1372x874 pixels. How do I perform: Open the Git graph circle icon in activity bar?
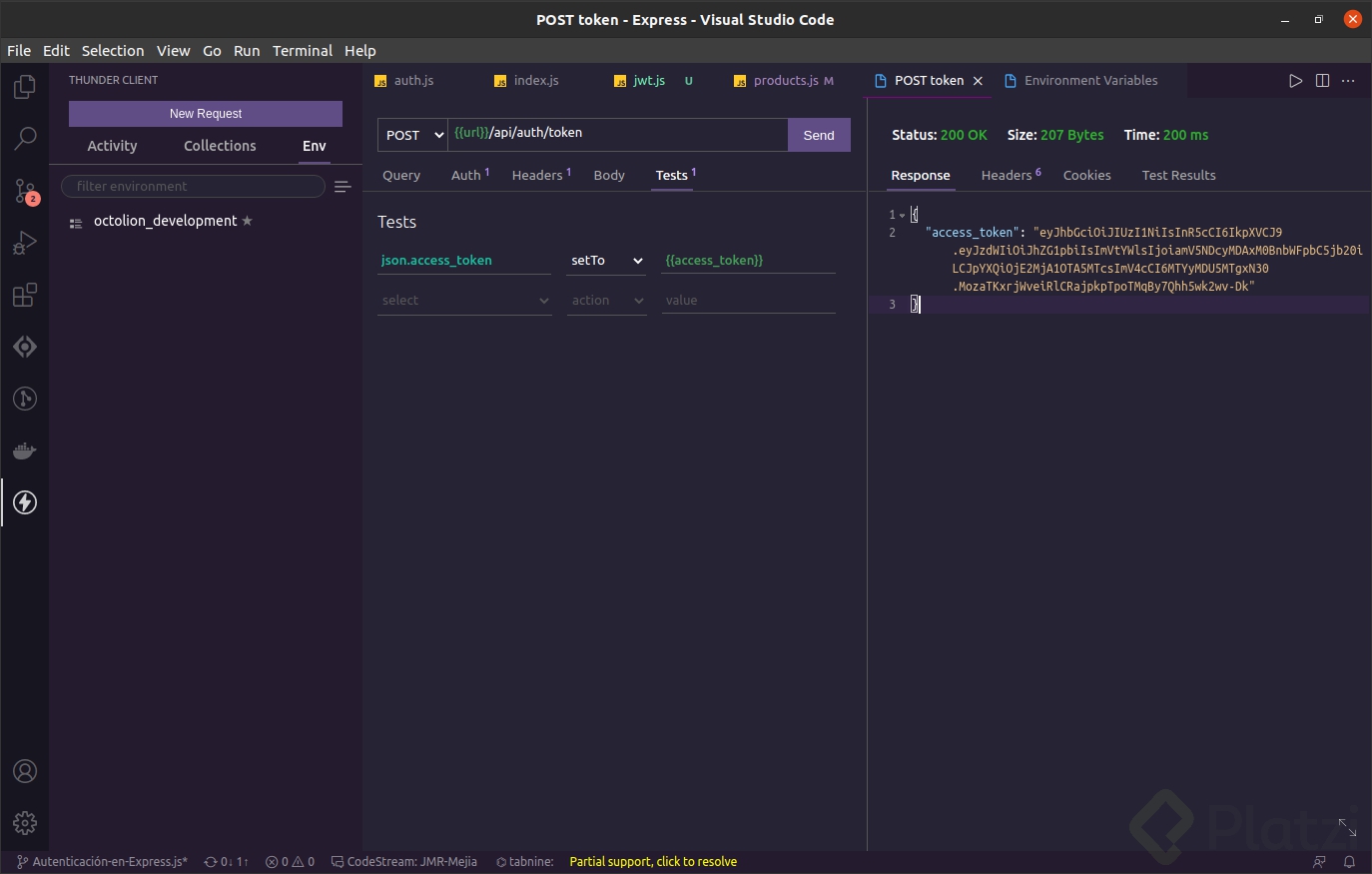[x=25, y=399]
